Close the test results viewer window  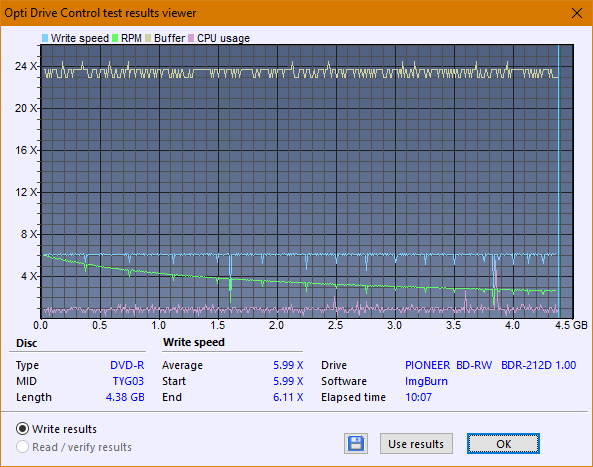click(577, 13)
